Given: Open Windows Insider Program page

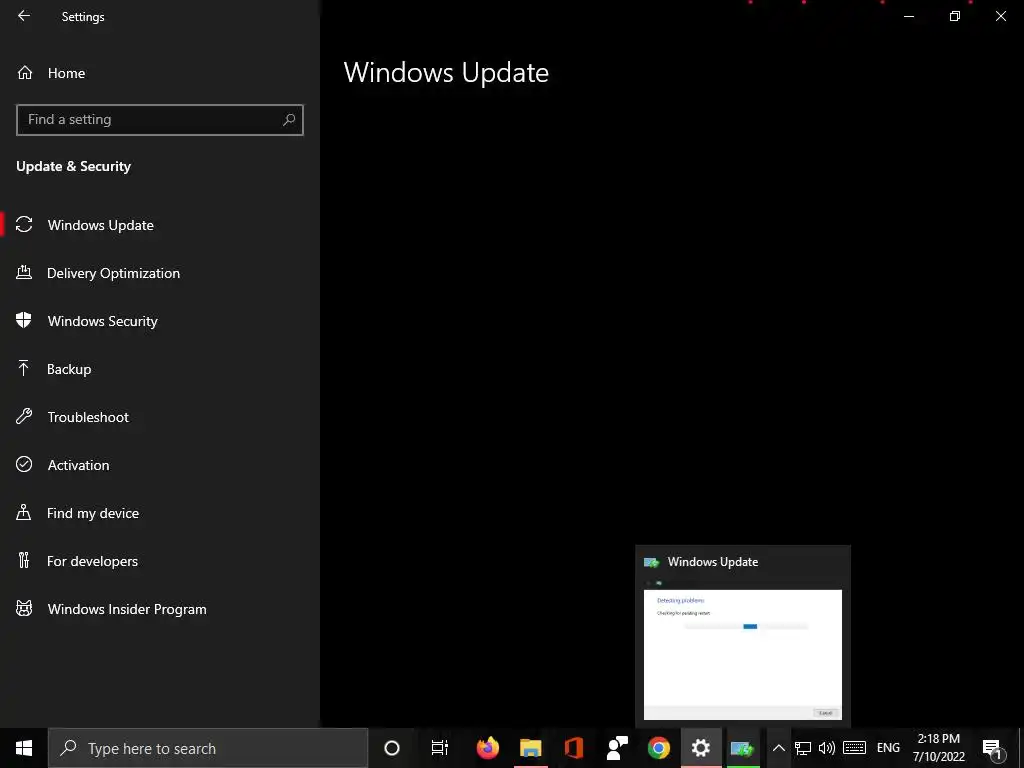Looking at the screenshot, I should click(160, 609).
